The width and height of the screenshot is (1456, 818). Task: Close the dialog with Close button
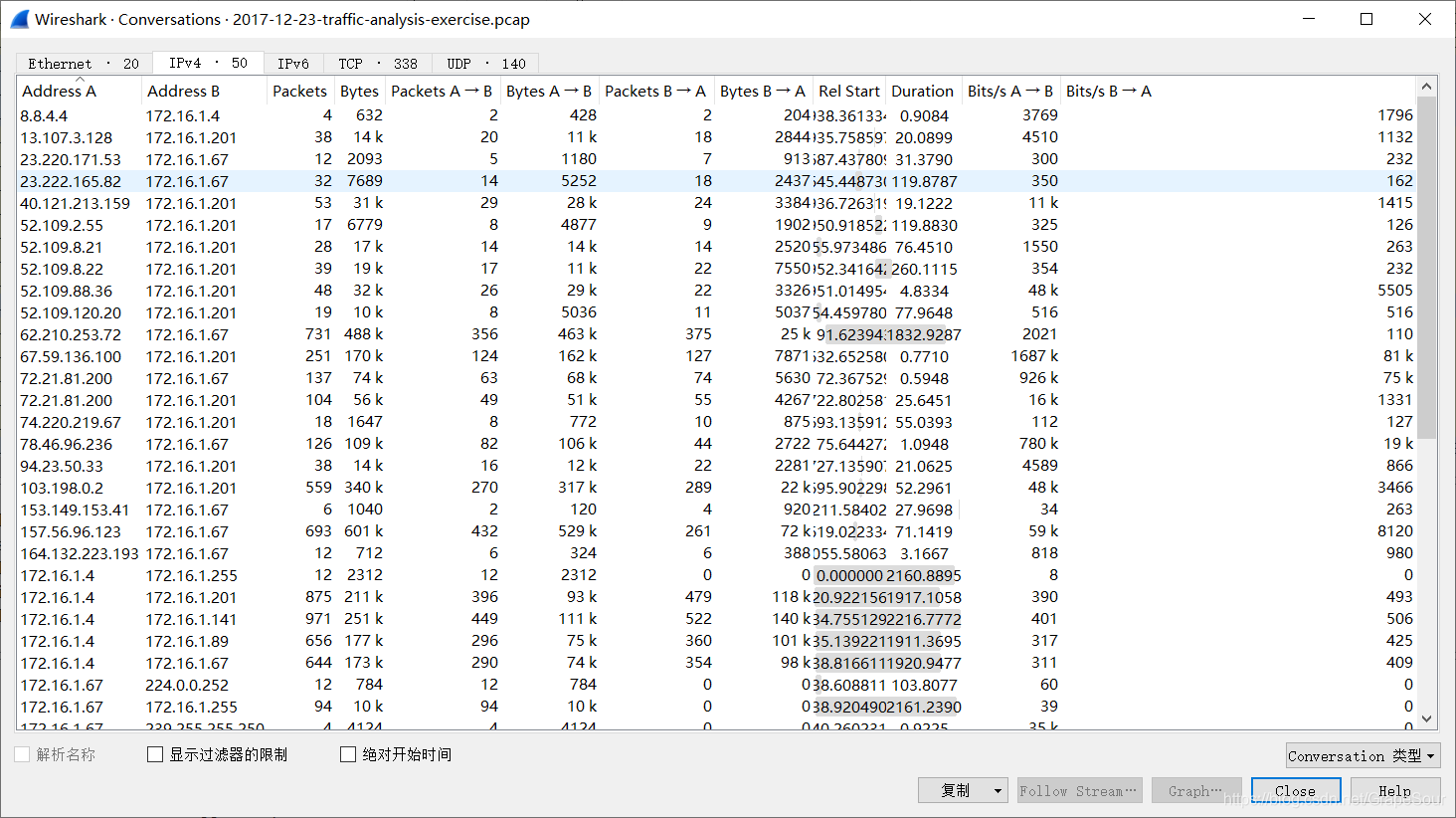click(x=1296, y=790)
